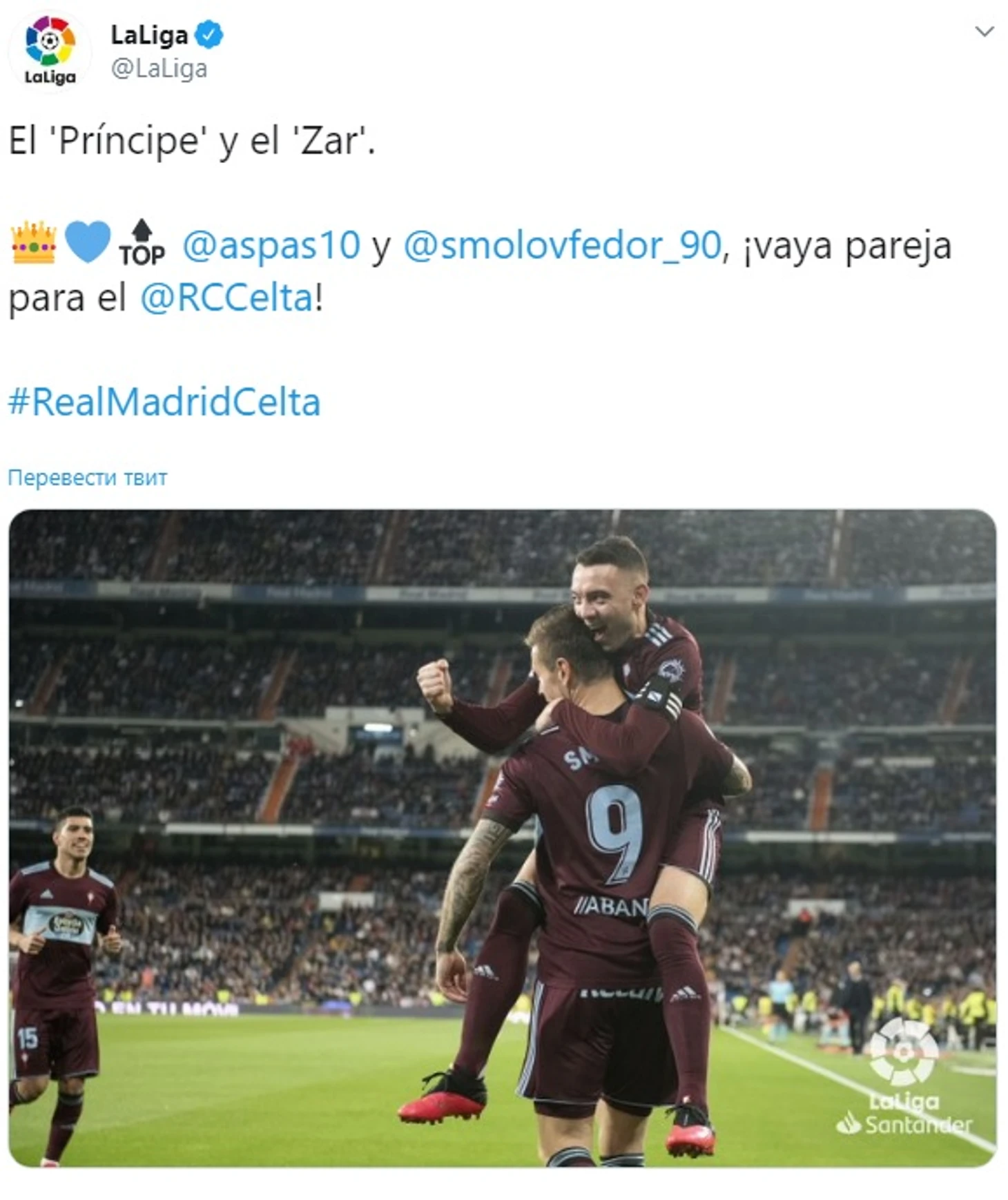The image size is (1008, 1200).
Task: Open the LaLiga display name
Action: coord(149,35)
